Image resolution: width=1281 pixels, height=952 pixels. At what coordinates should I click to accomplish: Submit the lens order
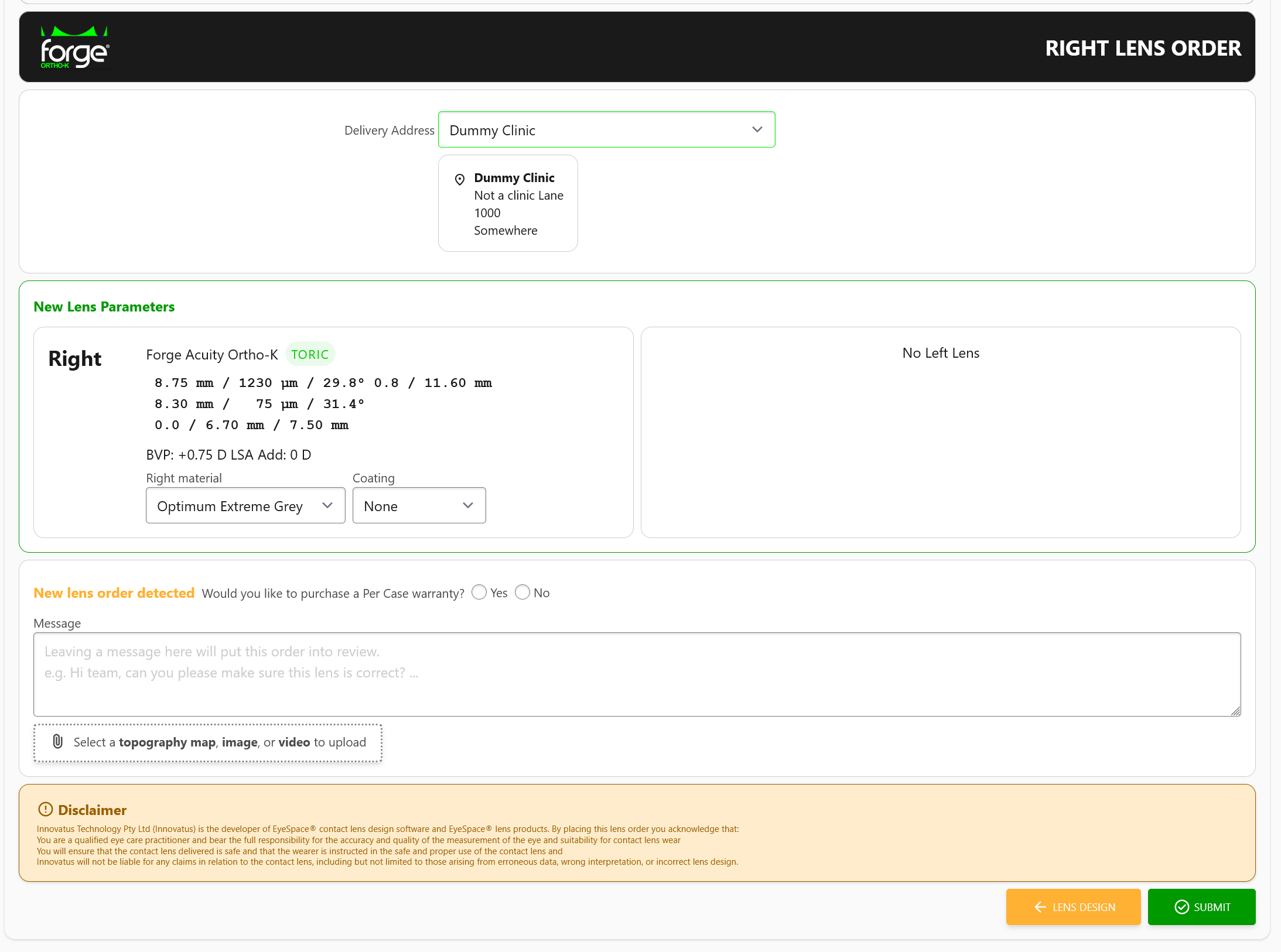(1201, 907)
